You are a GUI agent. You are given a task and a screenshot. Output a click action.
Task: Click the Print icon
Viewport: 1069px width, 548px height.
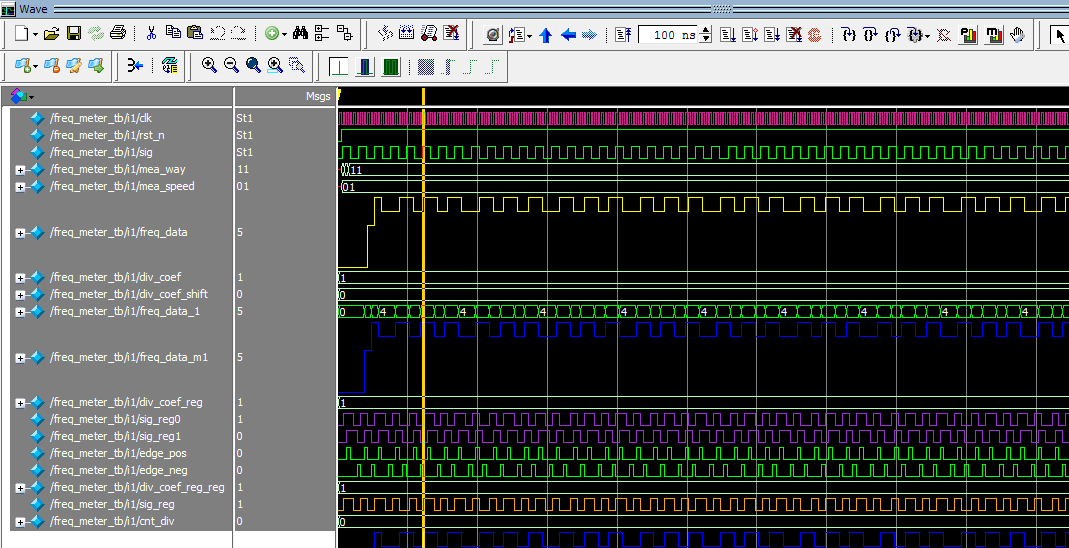point(118,34)
